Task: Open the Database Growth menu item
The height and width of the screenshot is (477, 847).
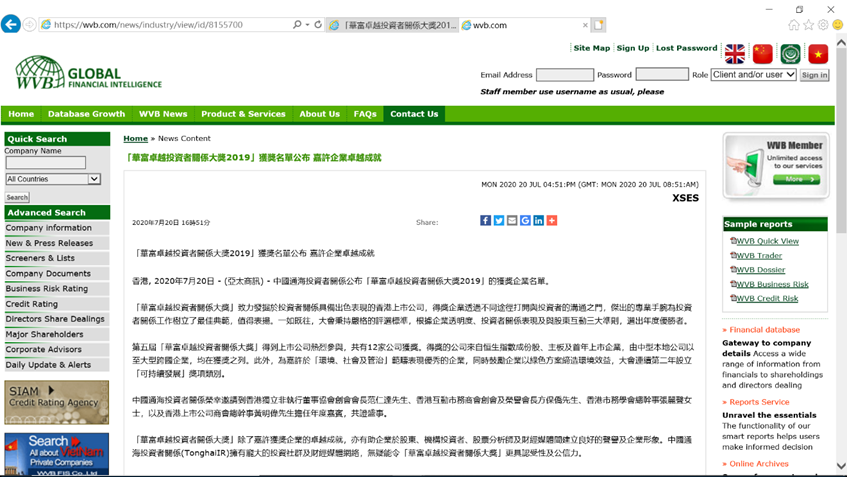Action: (x=86, y=114)
